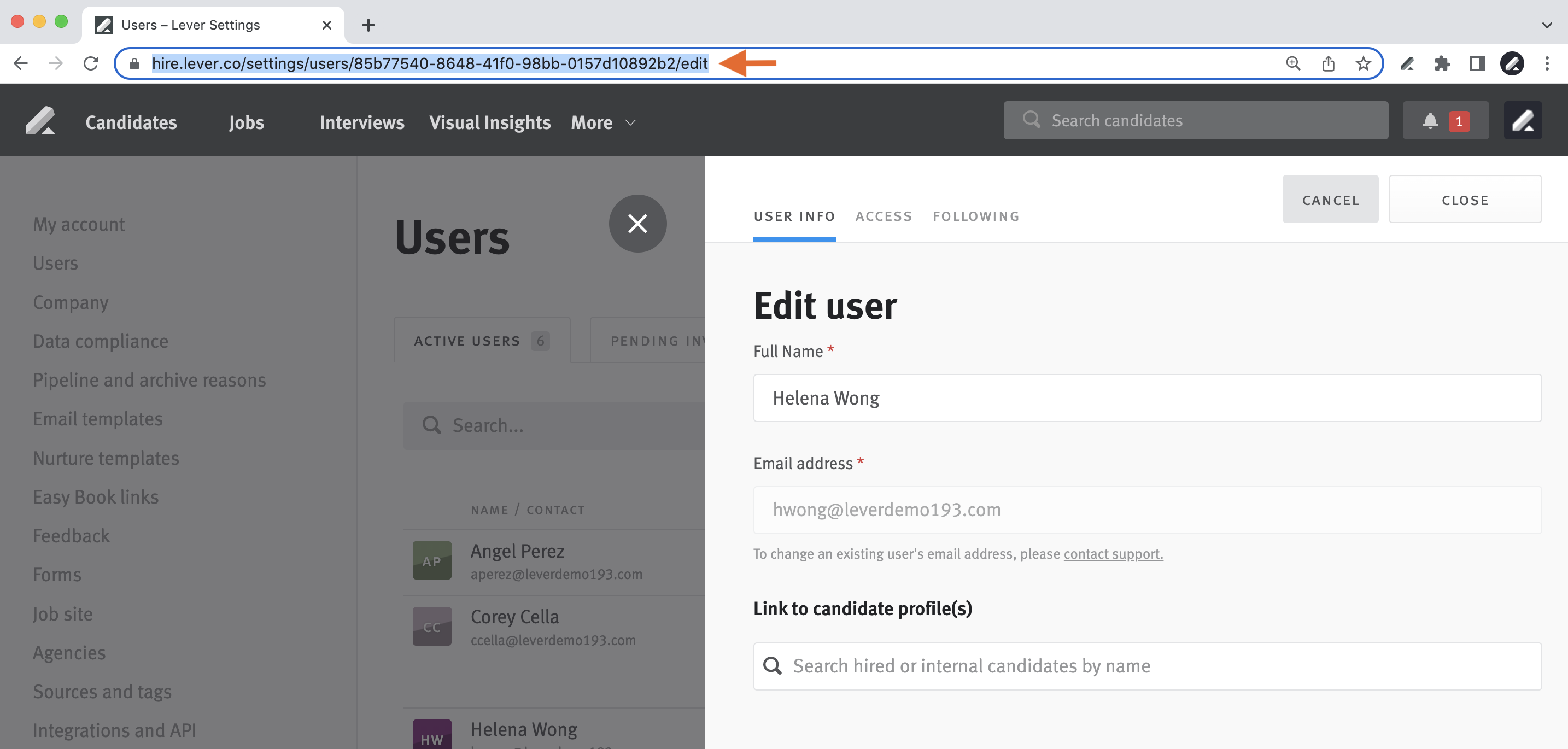The height and width of the screenshot is (749, 1568).
Task: Select the Pending Invites tab
Action: (648, 340)
